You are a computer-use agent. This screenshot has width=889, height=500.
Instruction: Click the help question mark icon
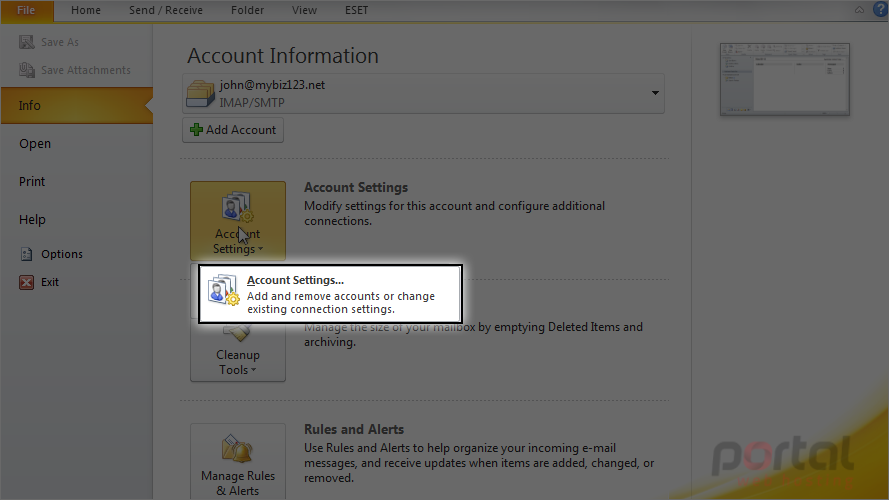[x=880, y=10]
